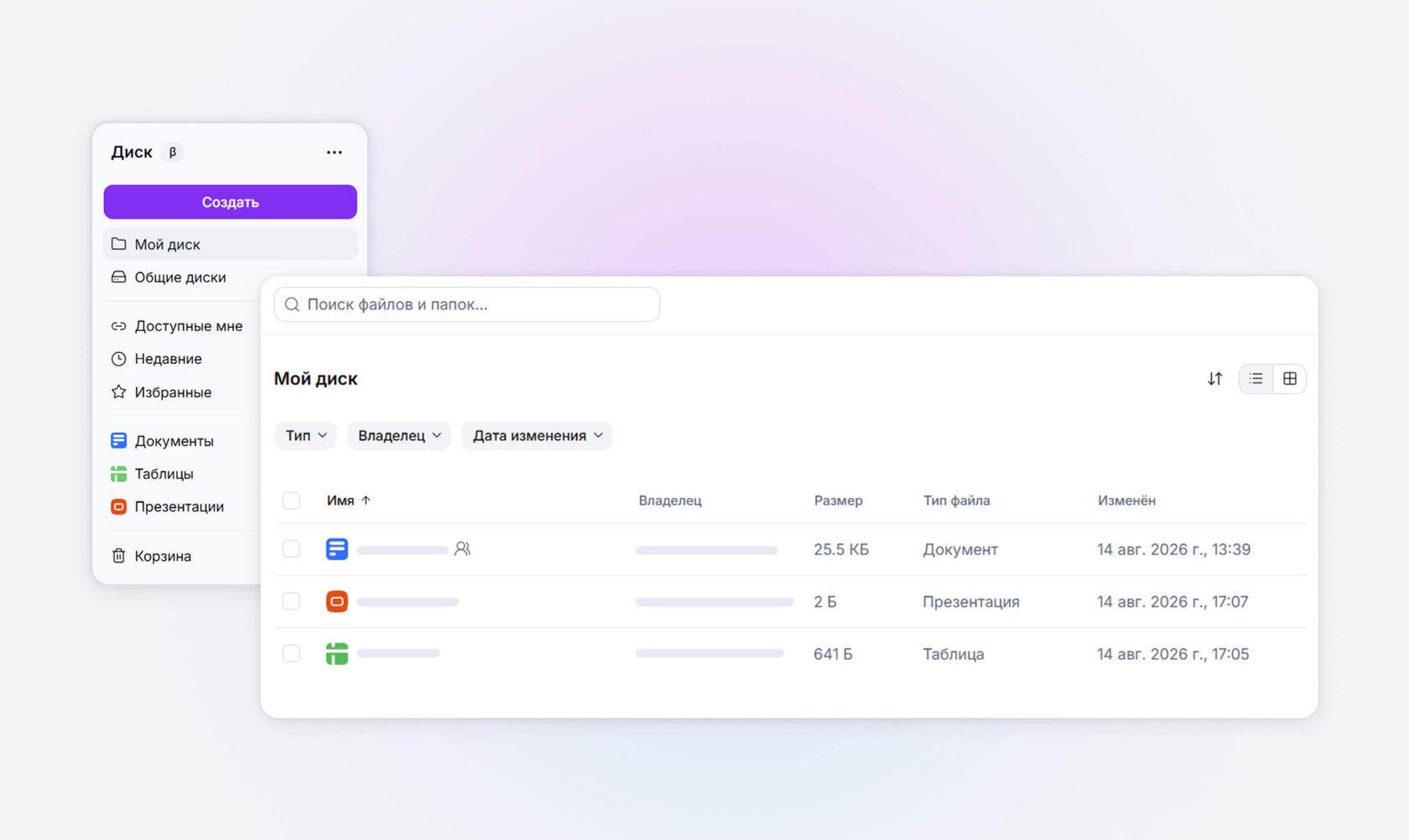Viewport: 1409px width, 840px height.
Task: Expand the Тип filter dropdown
Action: coord(305,435)
